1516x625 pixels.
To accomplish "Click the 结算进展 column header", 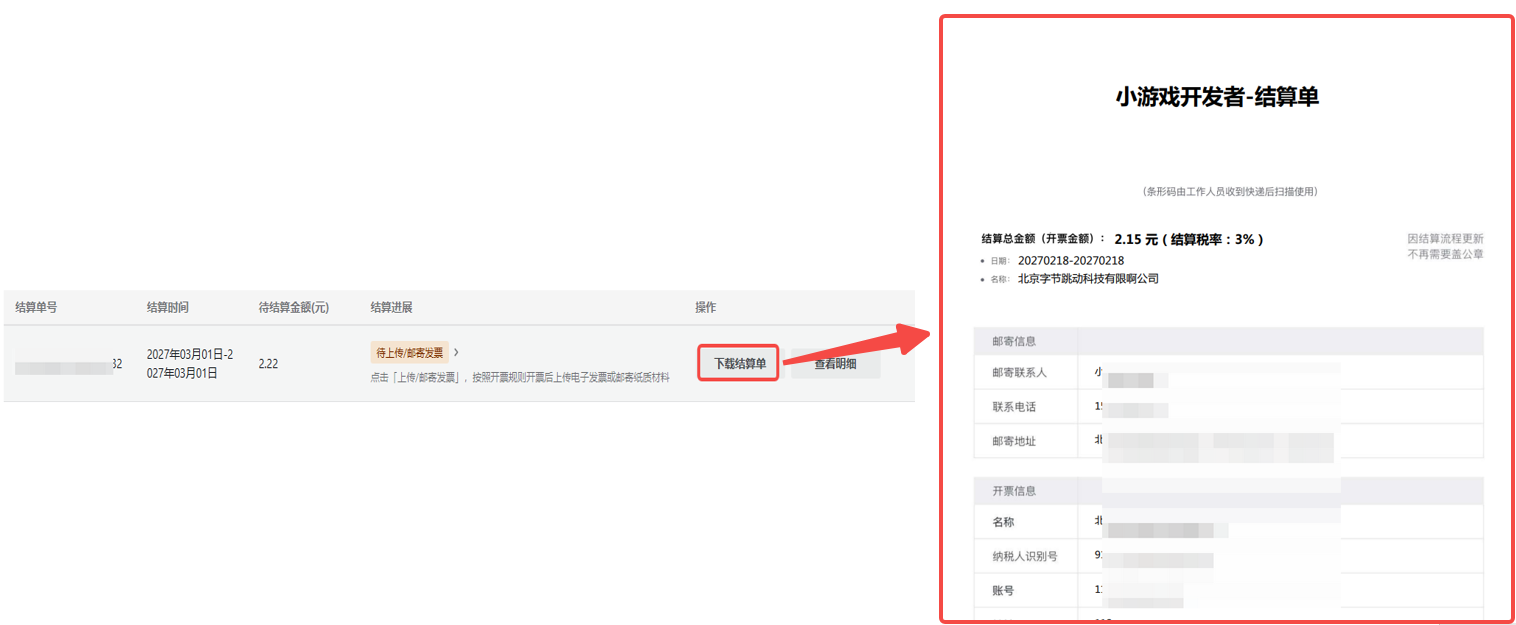I will 391,307.
